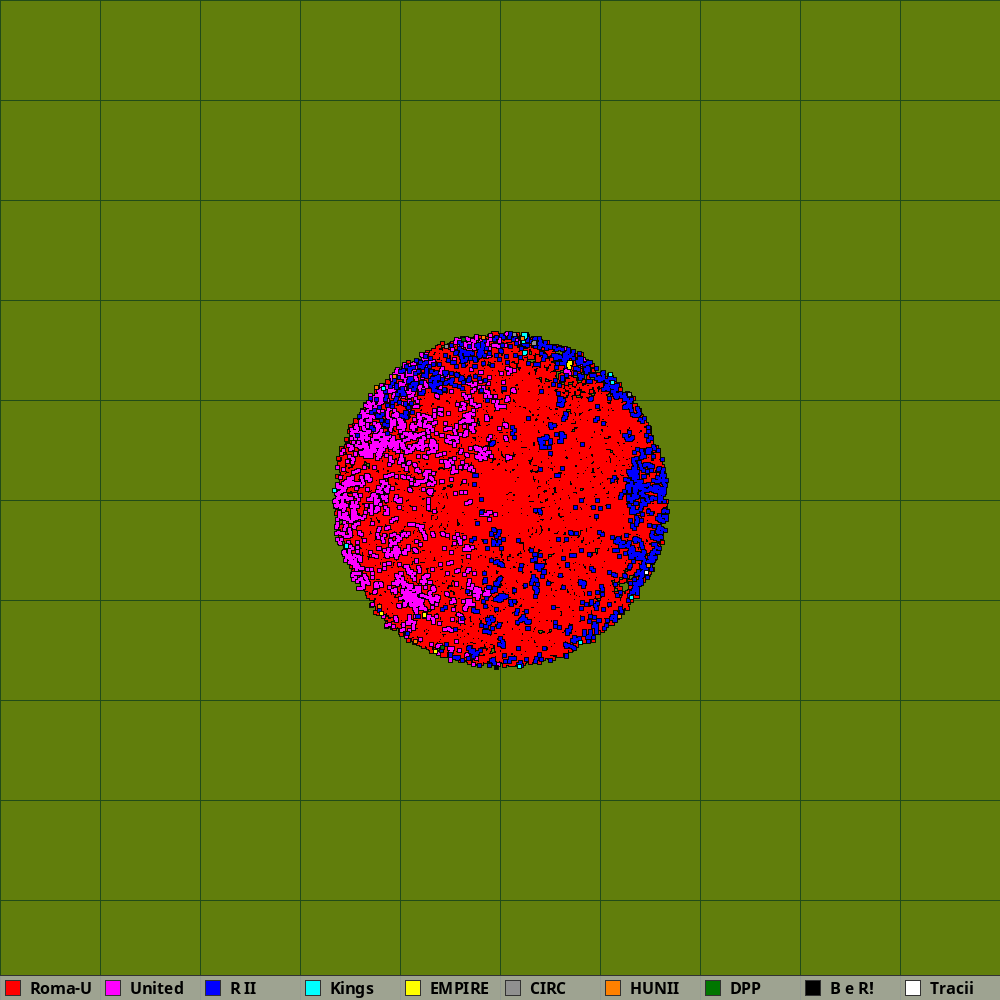Screen dimensions: 1000x1000
Task: Click the yellow EMPIRE legend swatch
Action: [413, 988]
